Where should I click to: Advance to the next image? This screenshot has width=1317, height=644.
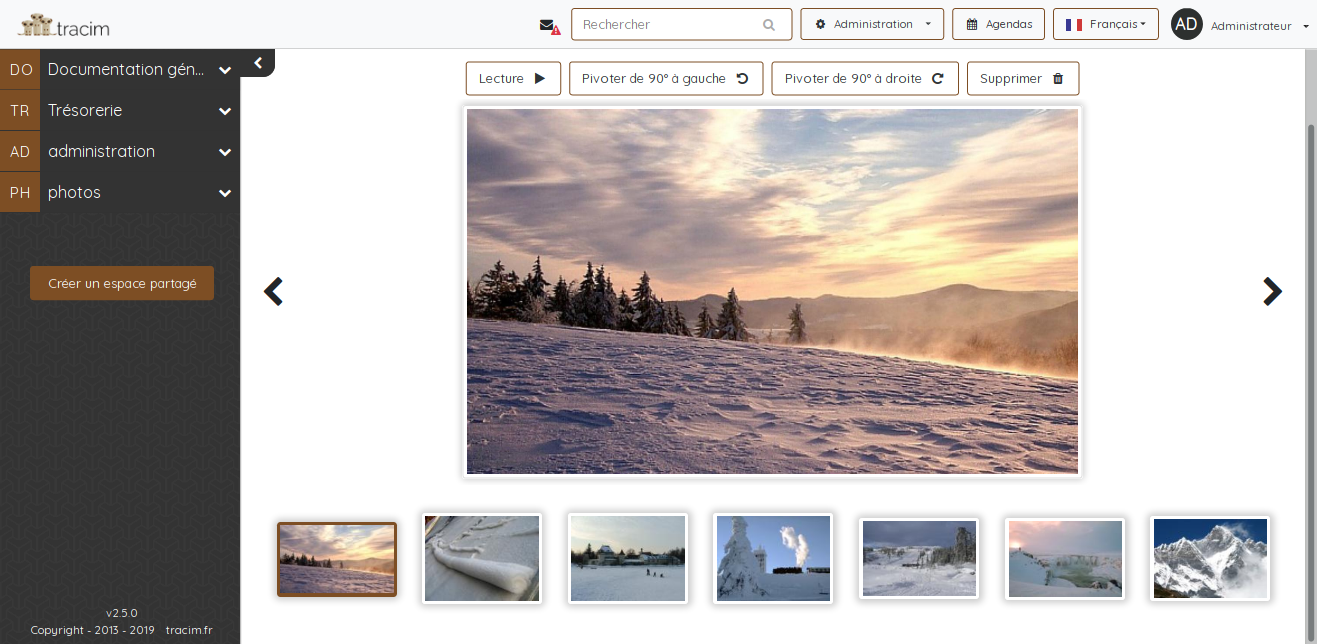(x=1271, y=291)
